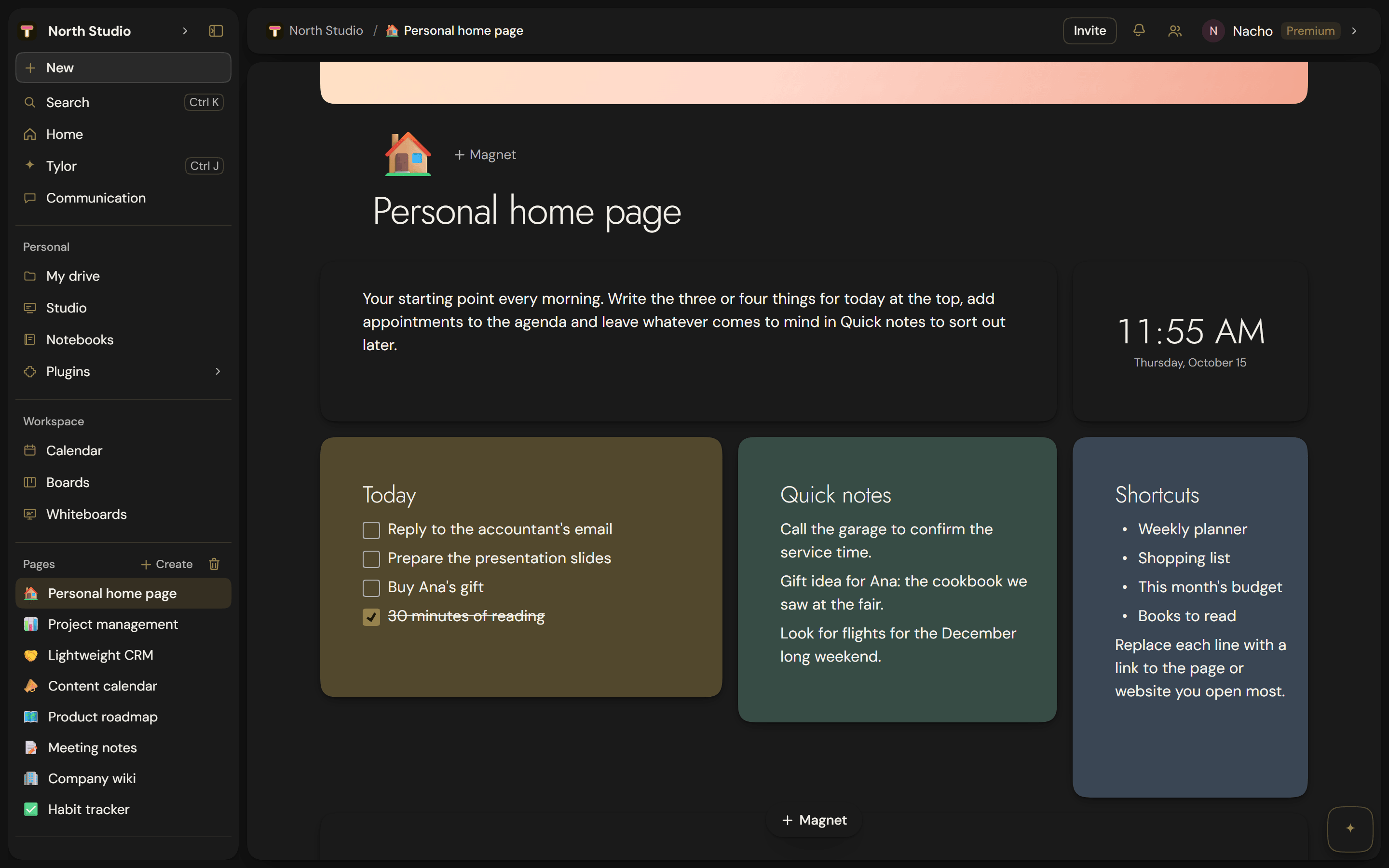
Task: Click the Habit tracker checkmark icon
Action: point(31,810)
